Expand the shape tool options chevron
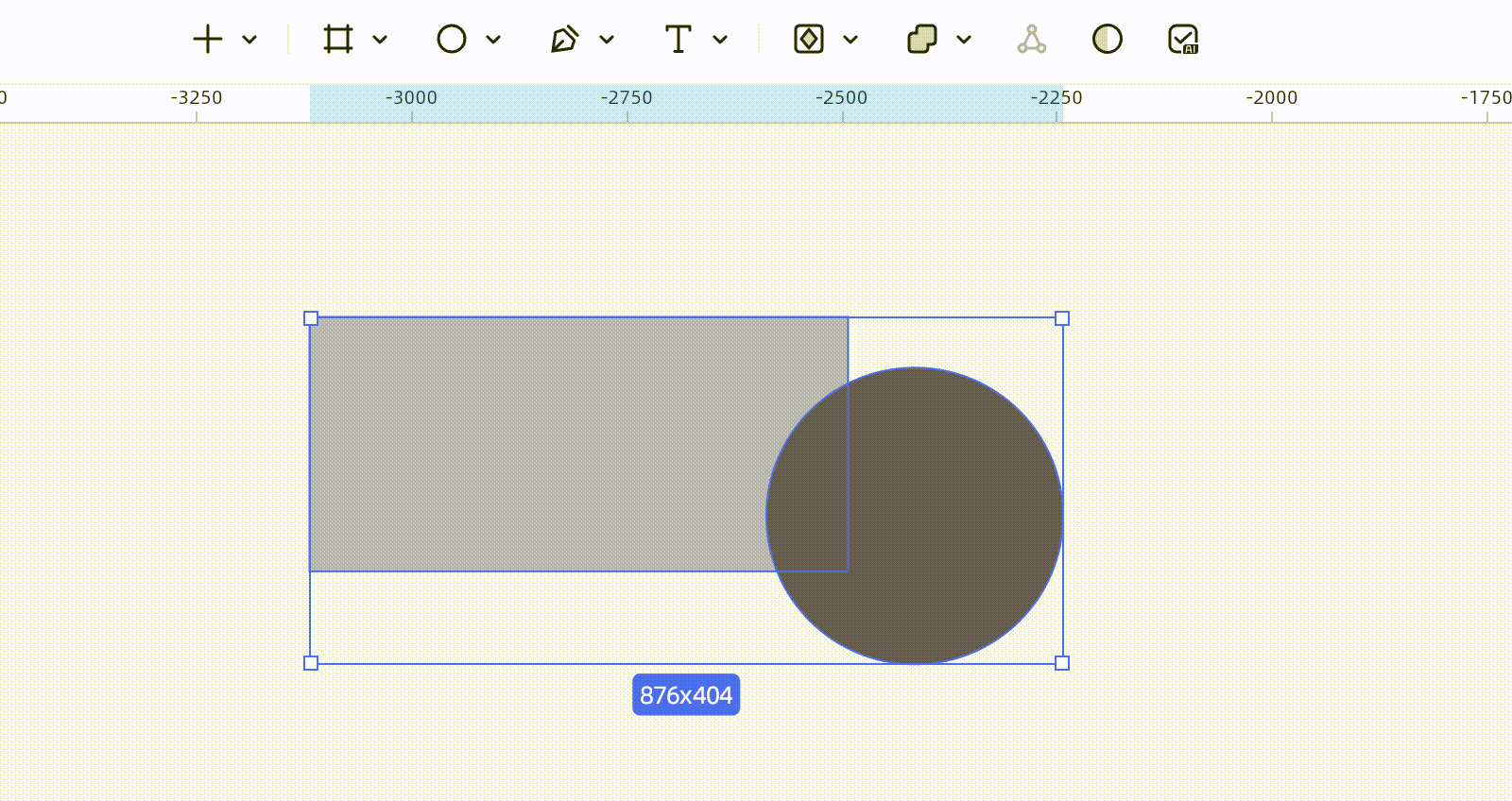 click(493, 40)
